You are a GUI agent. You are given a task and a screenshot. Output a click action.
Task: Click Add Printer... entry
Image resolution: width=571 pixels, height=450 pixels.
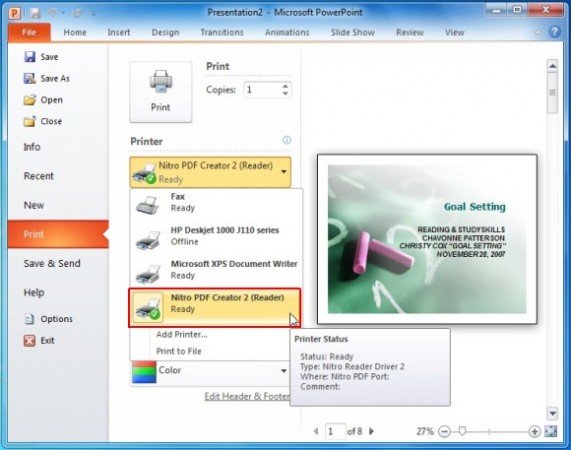(x=182, y=335)
